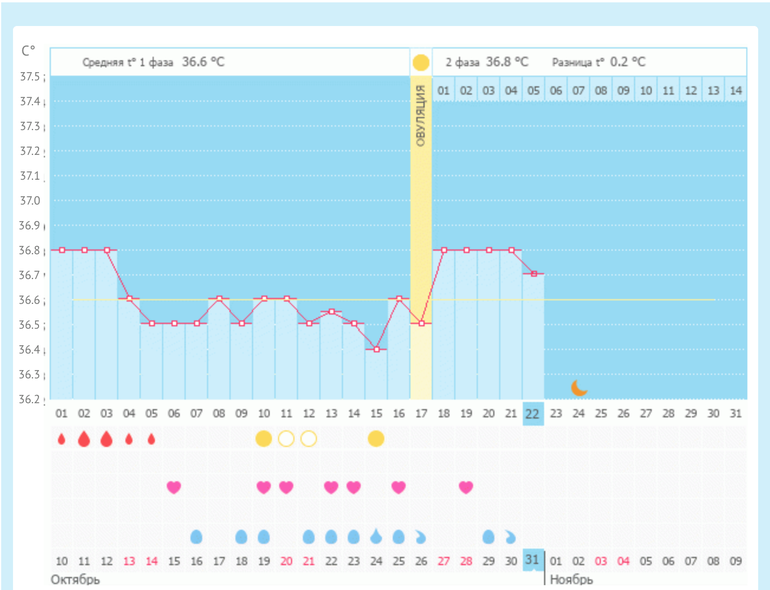Click the yellow ovulation circle in header
Viewport: 770px width, 590px height.
(421, 62)
